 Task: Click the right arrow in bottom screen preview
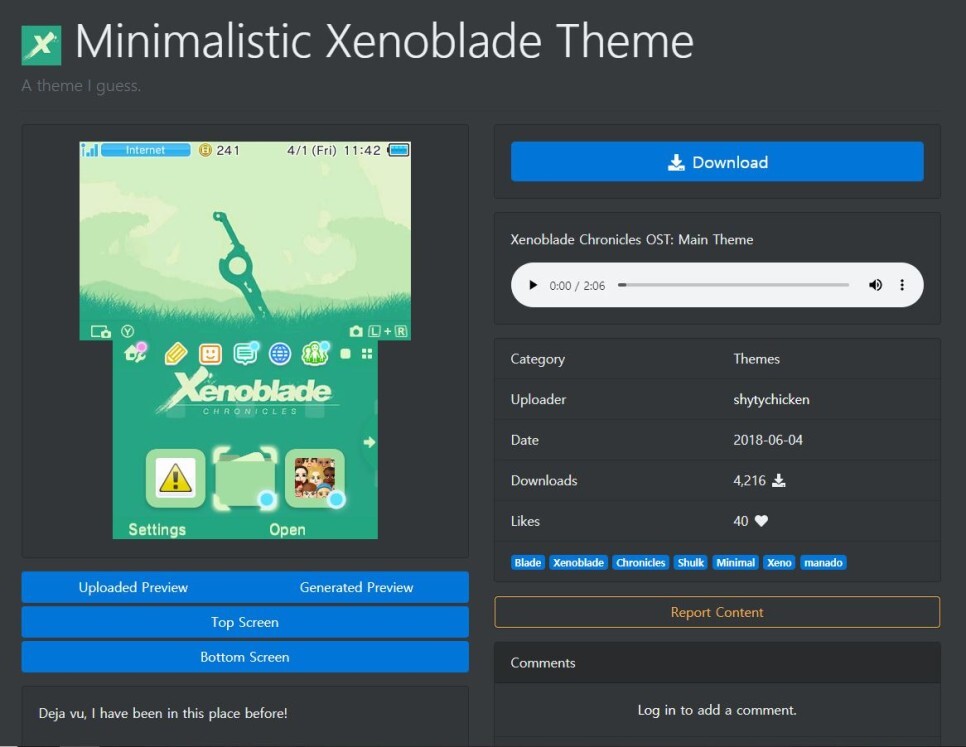click(x=369, y=442)
